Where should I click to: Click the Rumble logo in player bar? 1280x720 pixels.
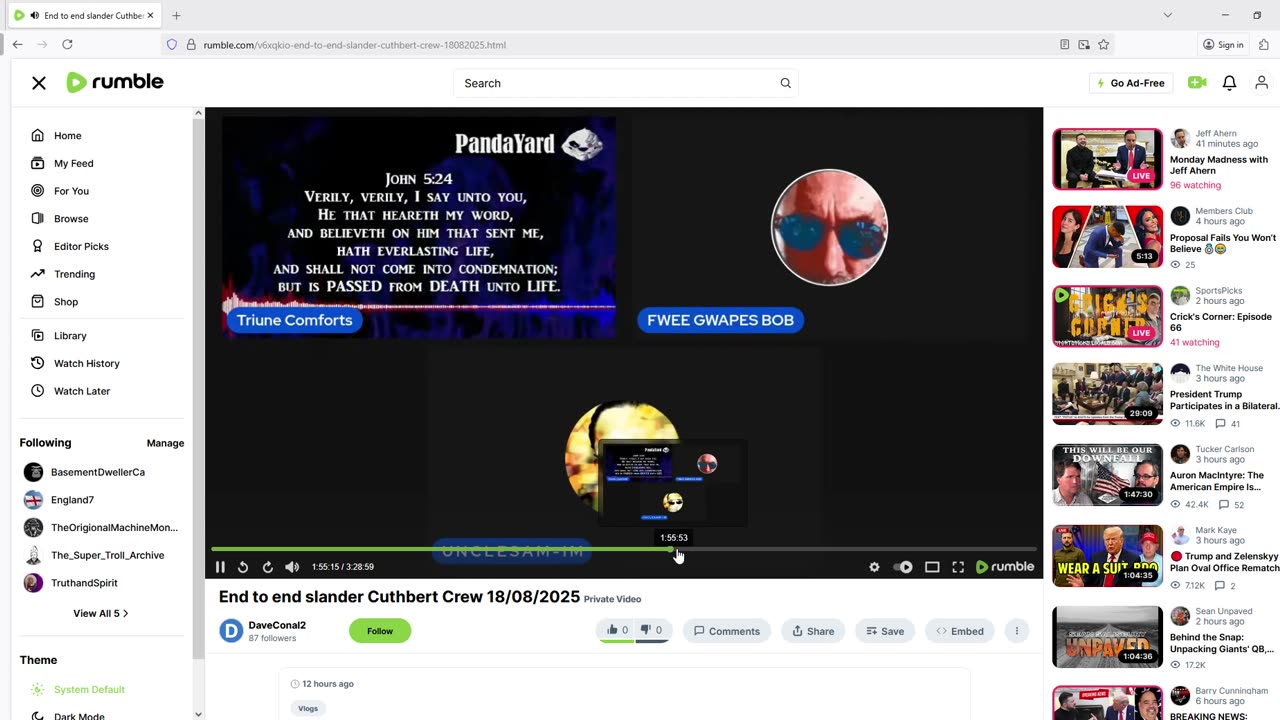[1005, 567]
